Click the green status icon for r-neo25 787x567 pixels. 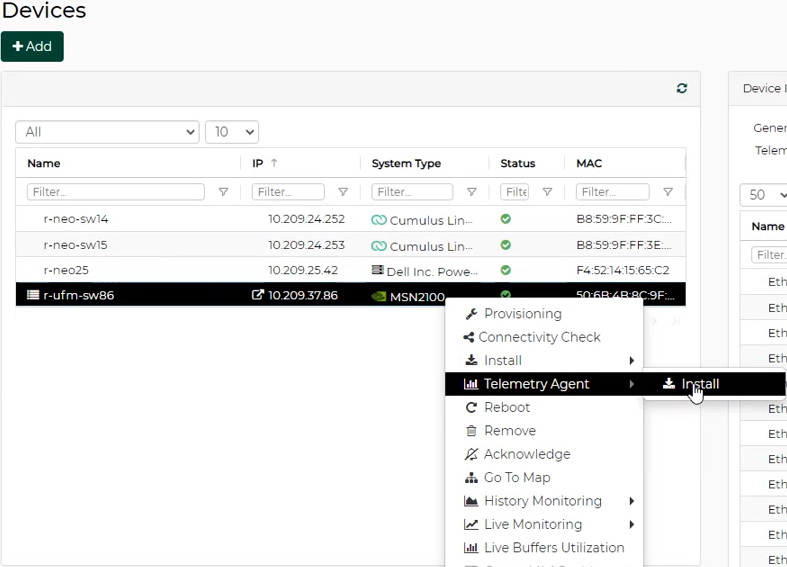(x=506, y=270)
